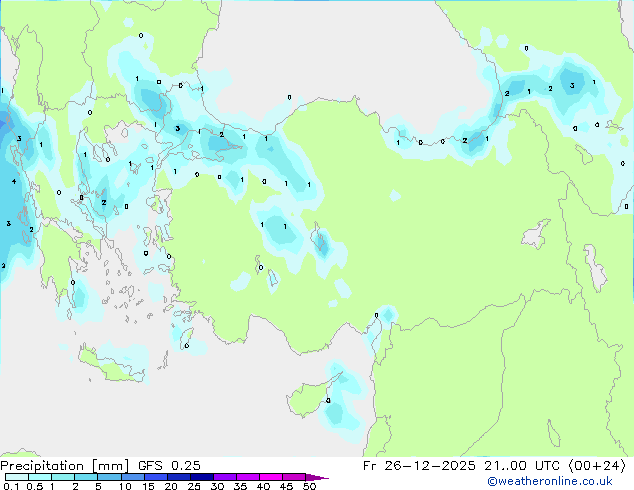Select legend swatch between 25 and 30
The width and height of the screenshot is (634, 490).
coord(201,477)
